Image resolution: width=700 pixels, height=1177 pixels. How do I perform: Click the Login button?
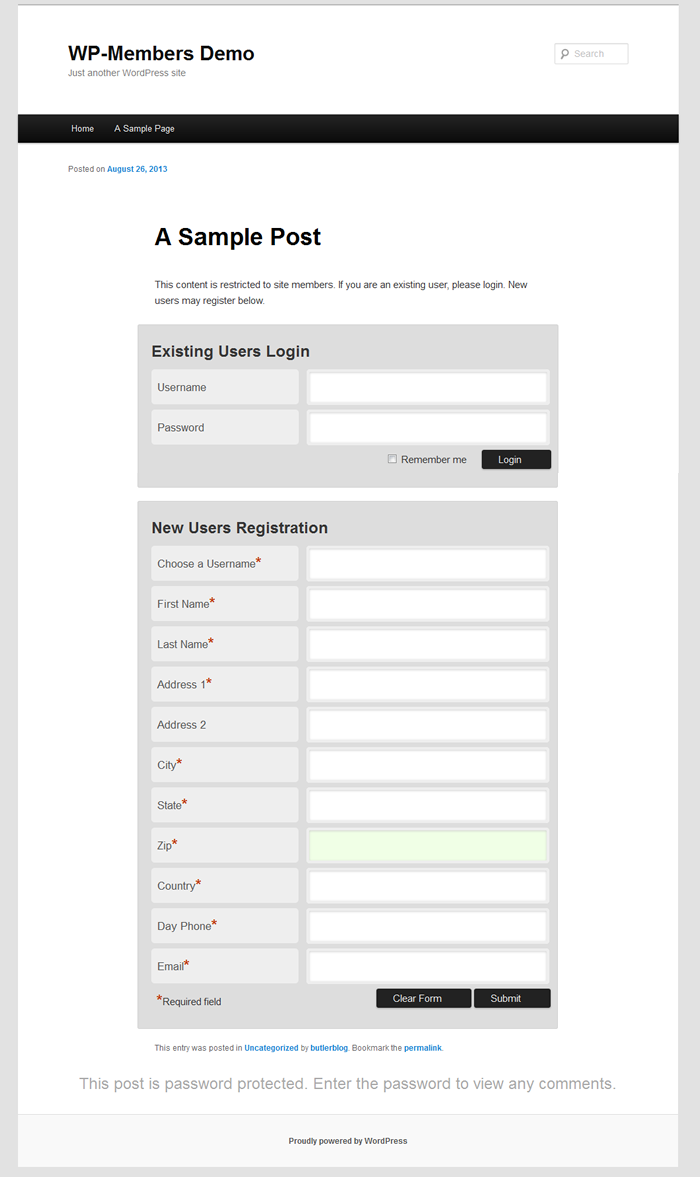coord(516,459)
